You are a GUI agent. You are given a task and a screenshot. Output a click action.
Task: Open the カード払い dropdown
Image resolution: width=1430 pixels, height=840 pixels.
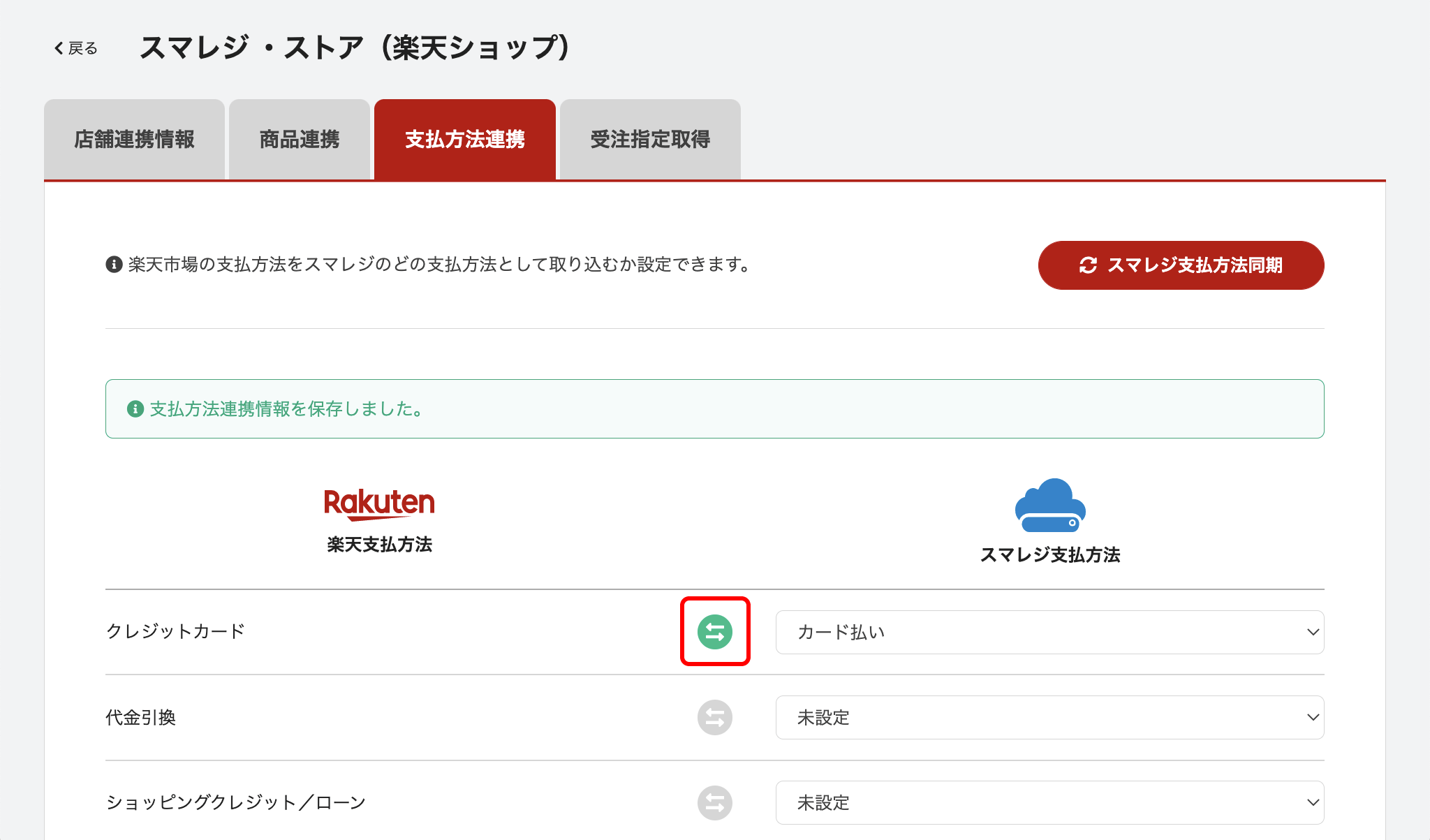(x=1049, y=632)
